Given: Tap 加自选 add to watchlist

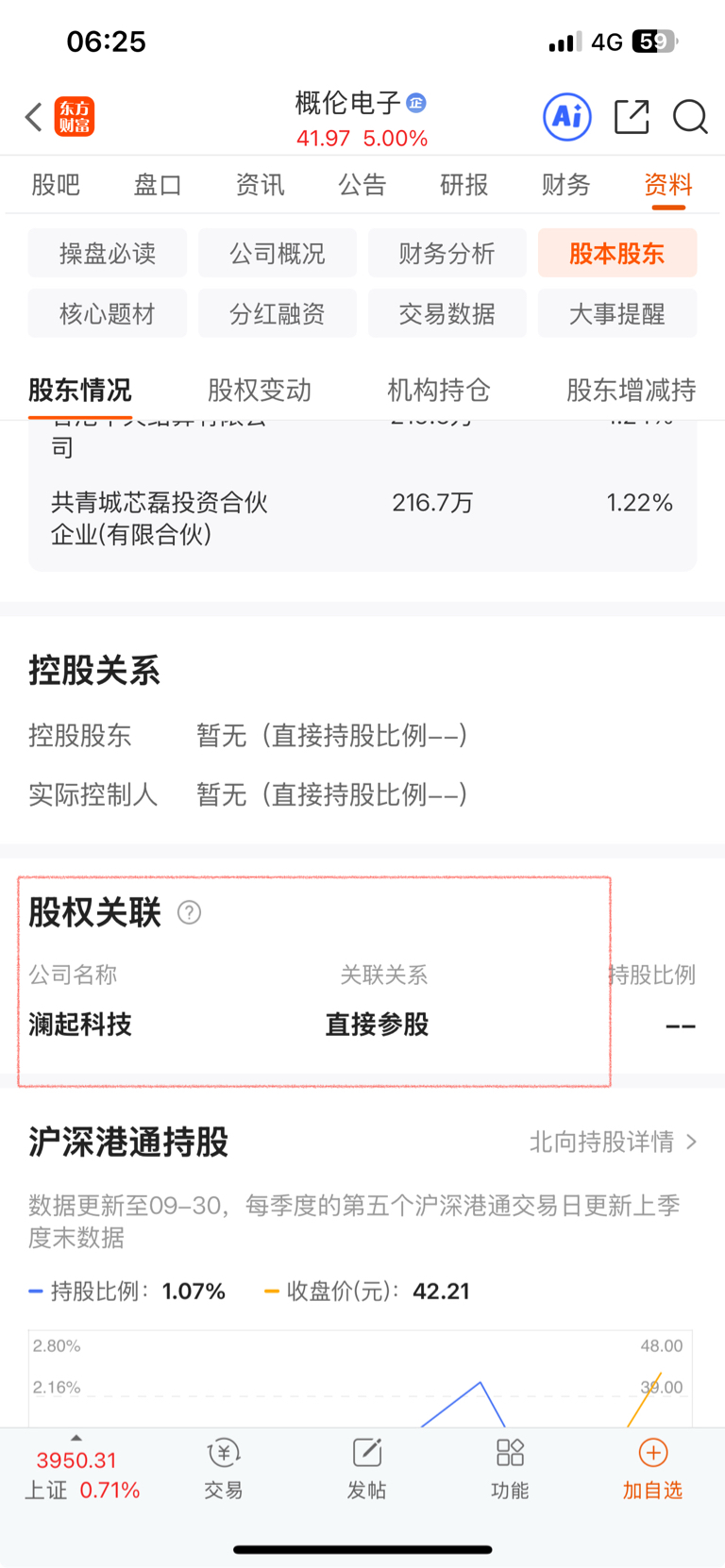Looking at the screenshot, I should [x=652, y=1469].
